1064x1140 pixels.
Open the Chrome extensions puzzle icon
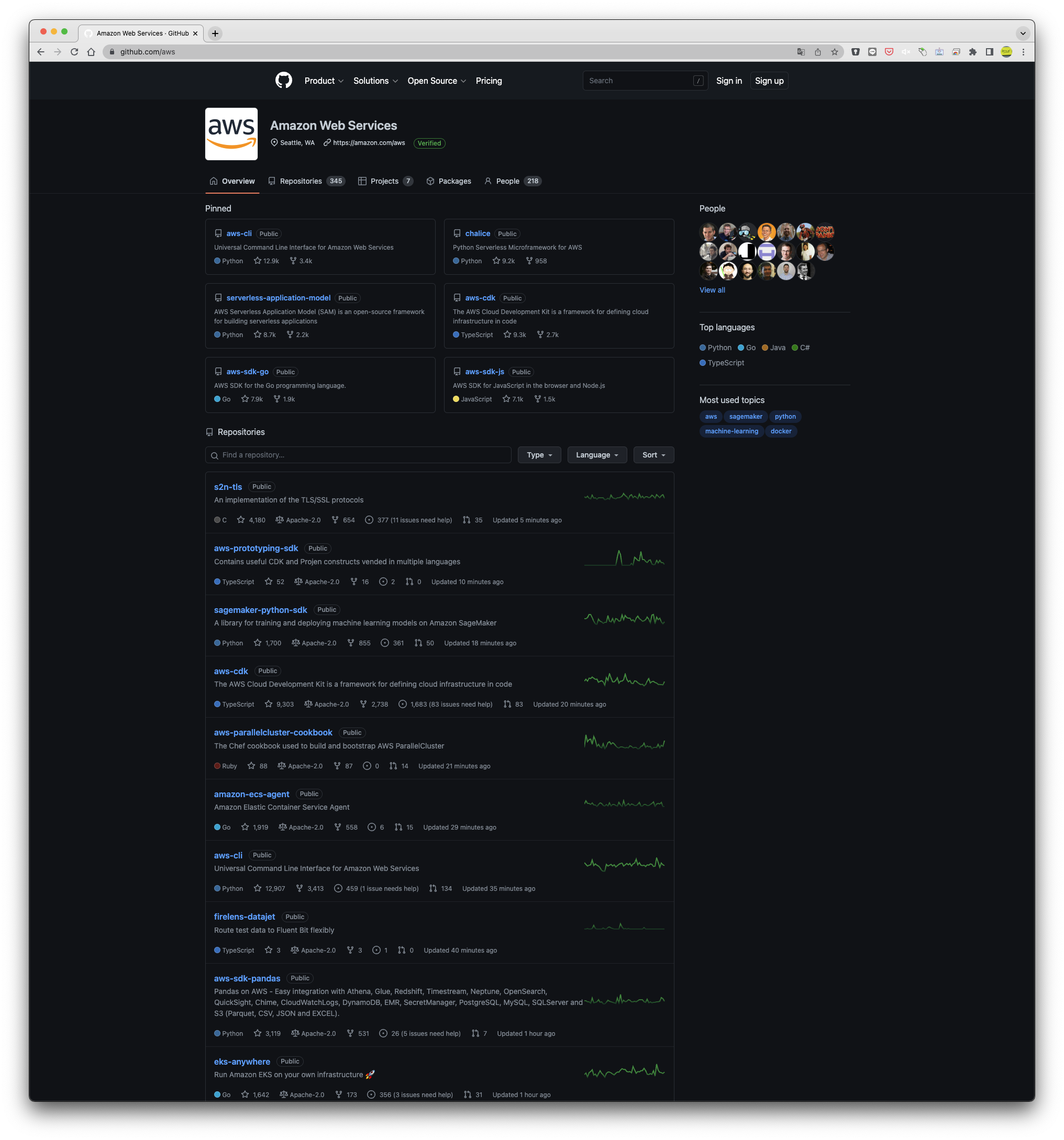pos(972,52)
